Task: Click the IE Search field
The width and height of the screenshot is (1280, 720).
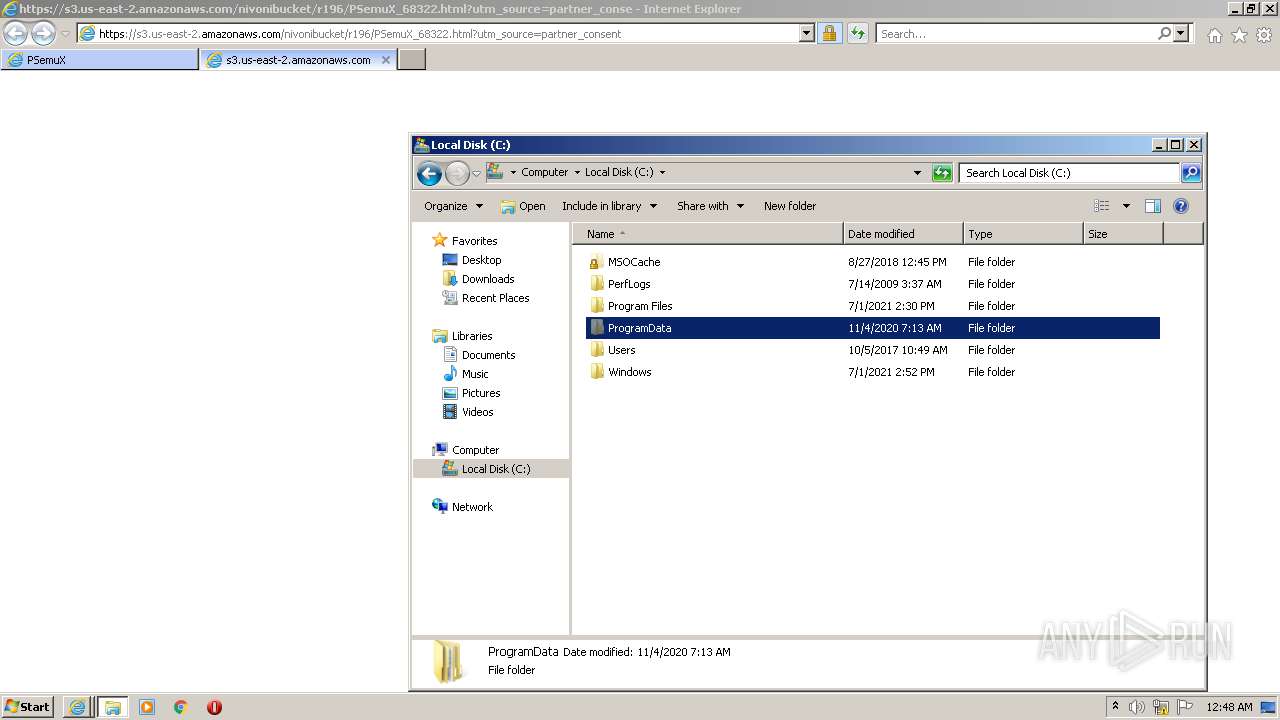Action: (x=1015, y=34)
